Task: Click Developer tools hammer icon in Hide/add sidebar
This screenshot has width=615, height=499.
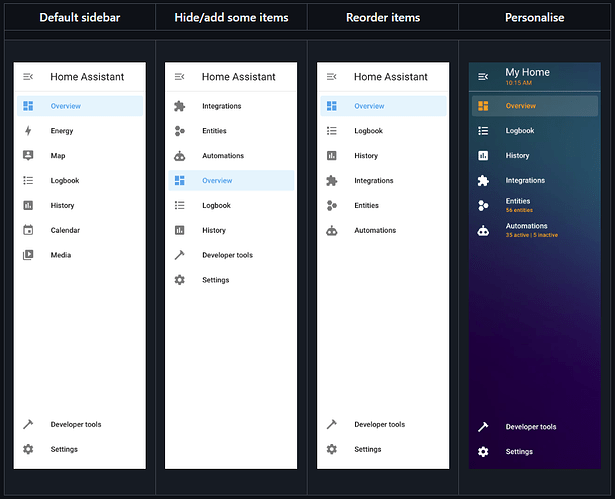Action: [x=180, y=255]
